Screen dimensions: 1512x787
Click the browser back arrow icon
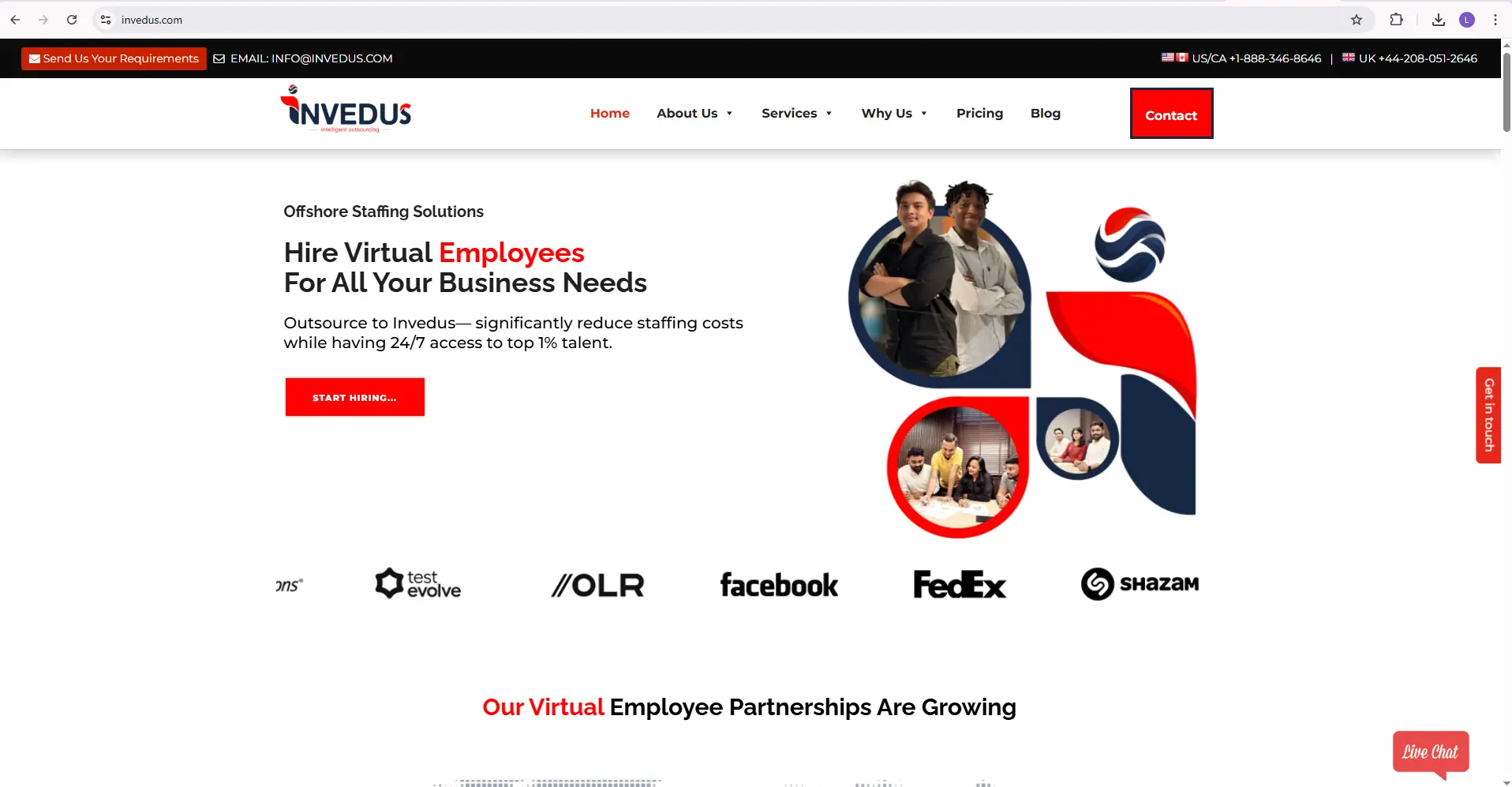pos(15,20)
